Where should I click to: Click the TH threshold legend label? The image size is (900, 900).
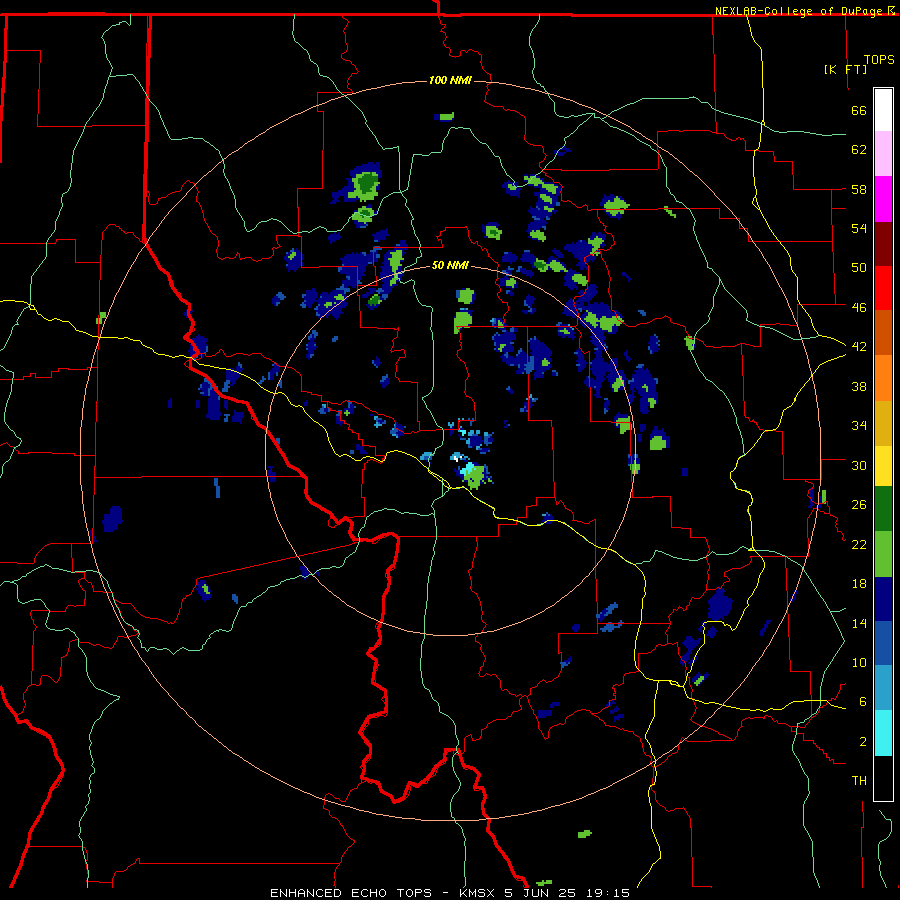pyautogui.click(x=859, y=780)
